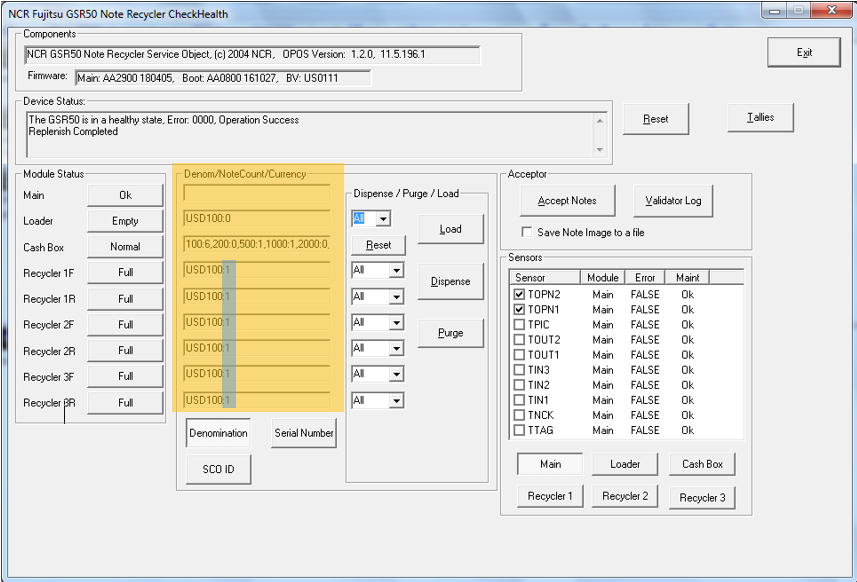857x582 pixels.
Task: Open the Recycler 2F row All dropdown
Action: click(x=396, y=322)
